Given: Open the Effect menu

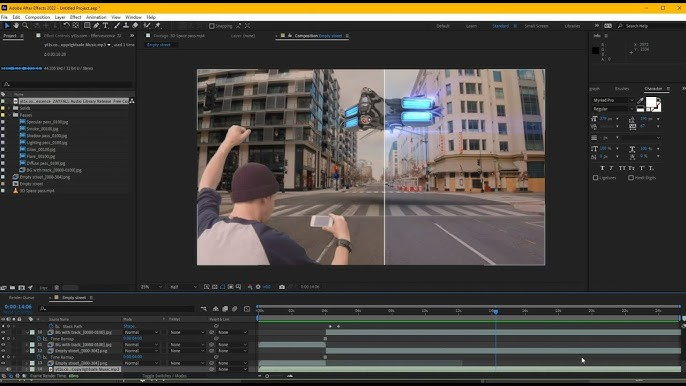Looking at the screenshot, I should pos(75,17).
